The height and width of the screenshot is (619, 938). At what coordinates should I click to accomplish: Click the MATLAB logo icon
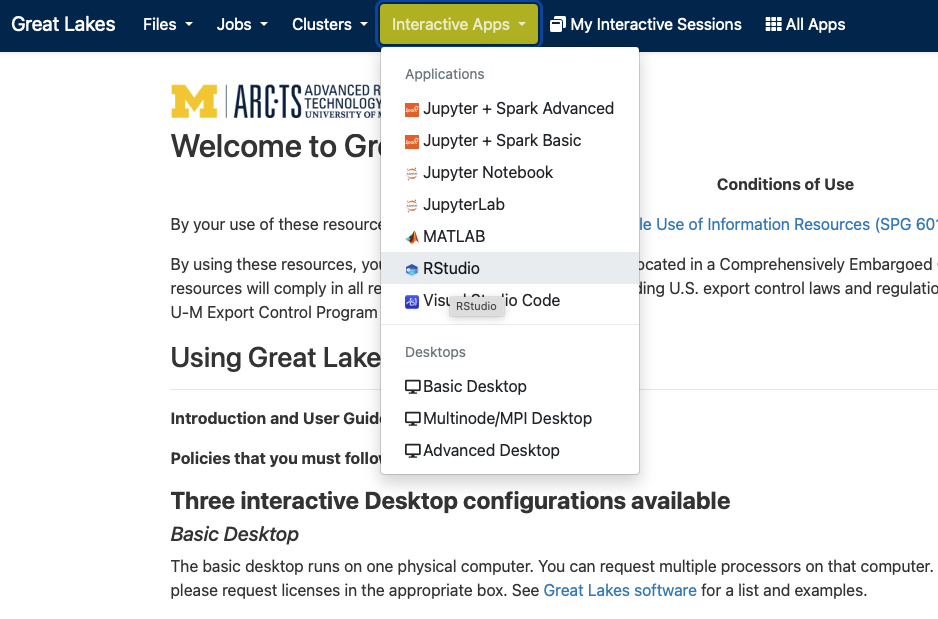pyautogui.click(x=412, y=237)
